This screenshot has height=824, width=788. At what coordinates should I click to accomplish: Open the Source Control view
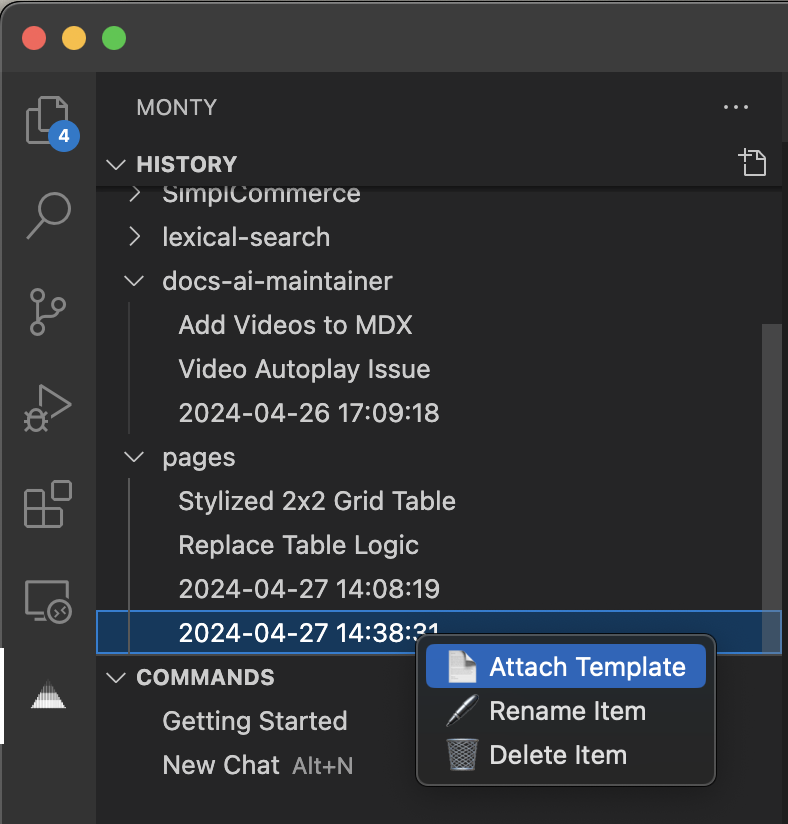[48, 312]
